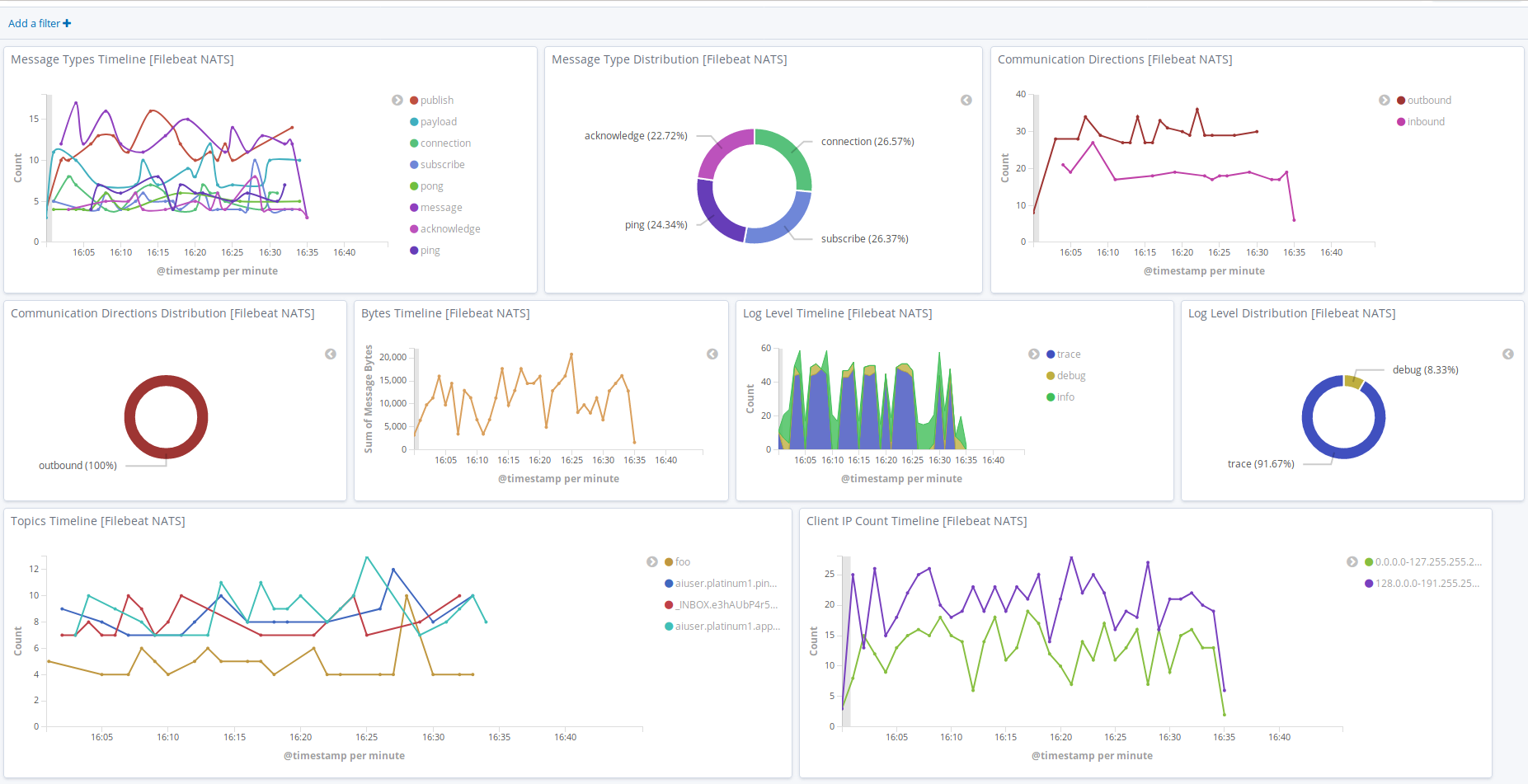
Task: Click the Topics Timeline panel title
Action: click(98, 521)
